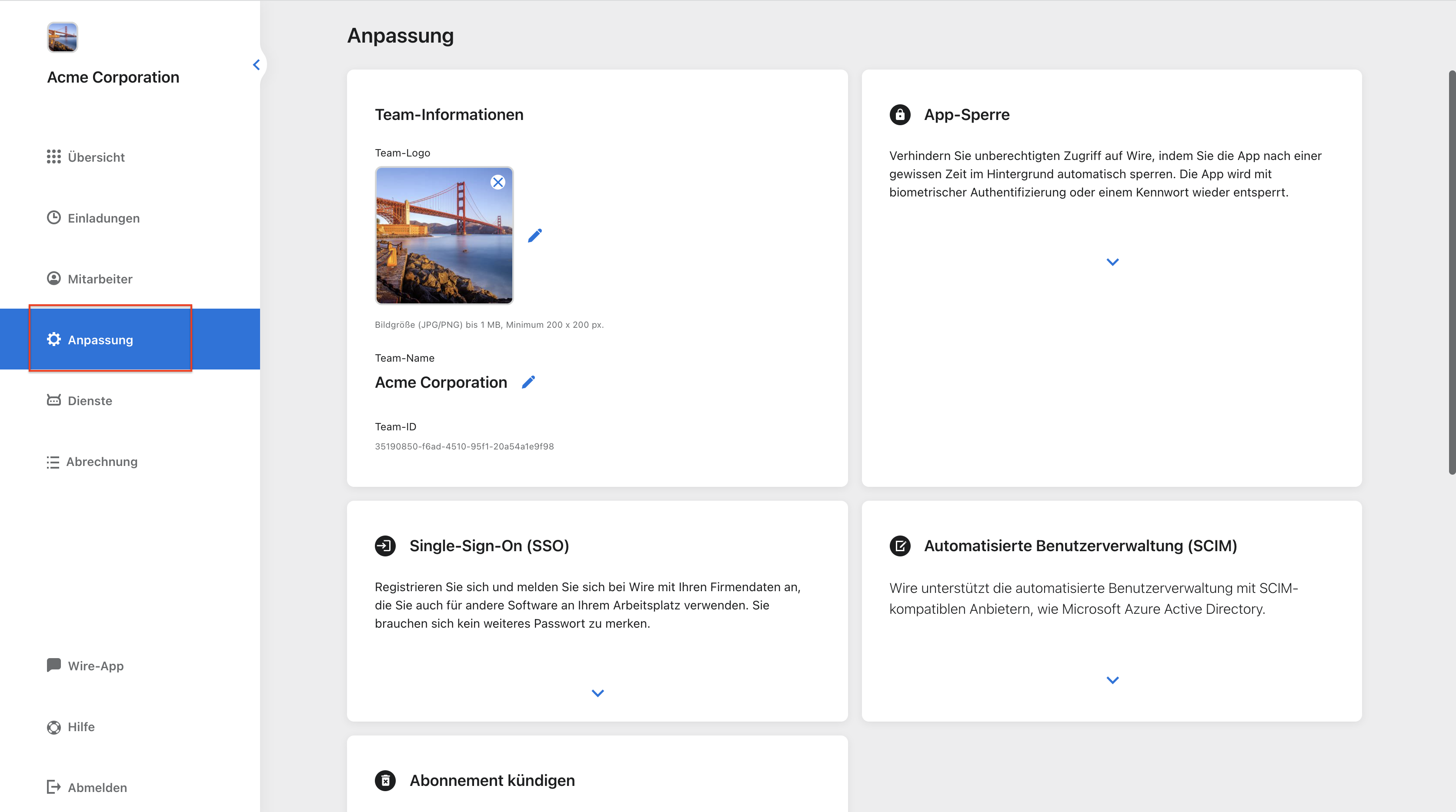1456x812 pixels.
Task: Click the Mitarbeiter person icon
Action: click(x=53, y=279)
